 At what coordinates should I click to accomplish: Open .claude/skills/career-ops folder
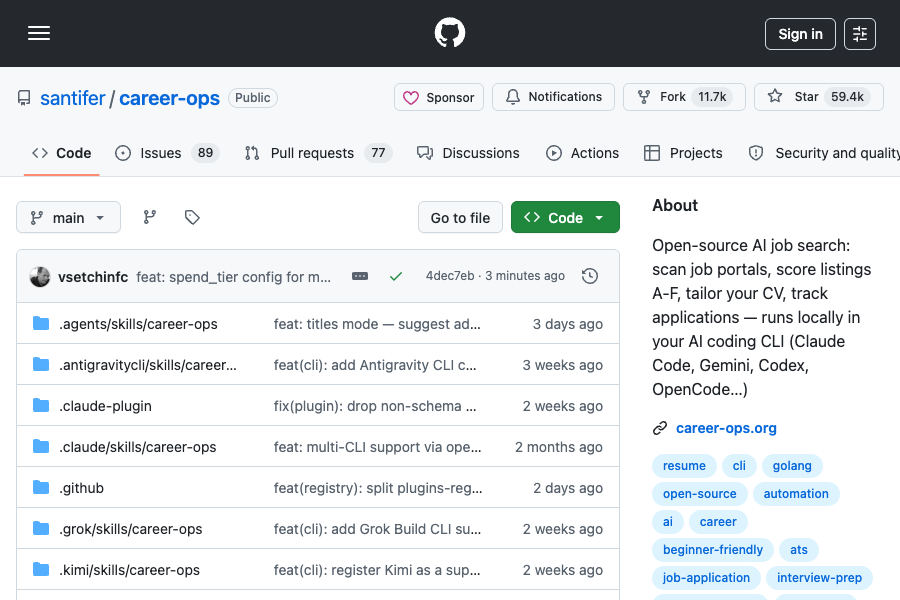coord(138,447)
